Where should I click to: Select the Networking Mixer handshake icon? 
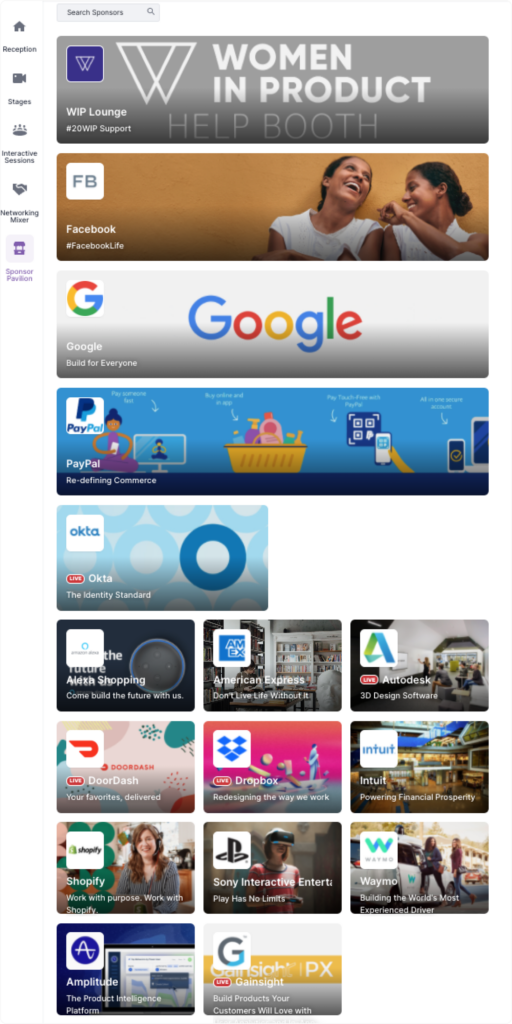point(20,189)
